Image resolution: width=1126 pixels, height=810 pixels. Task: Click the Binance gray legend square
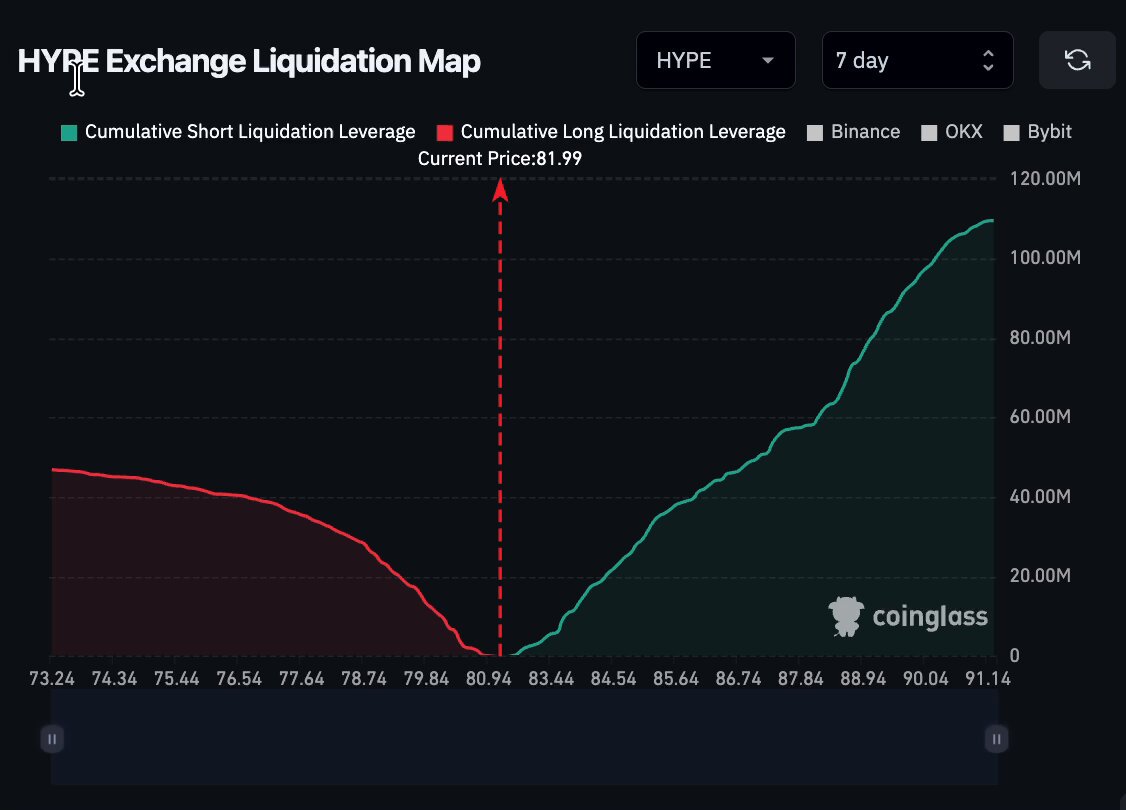point(815,133)
